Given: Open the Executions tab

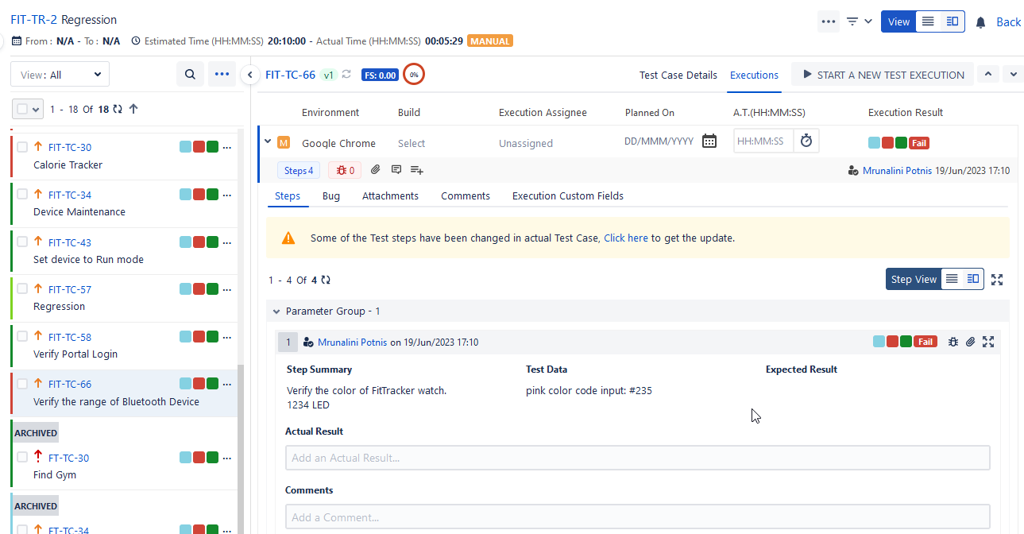Looking at the screenshot, I should pos(754,75).
